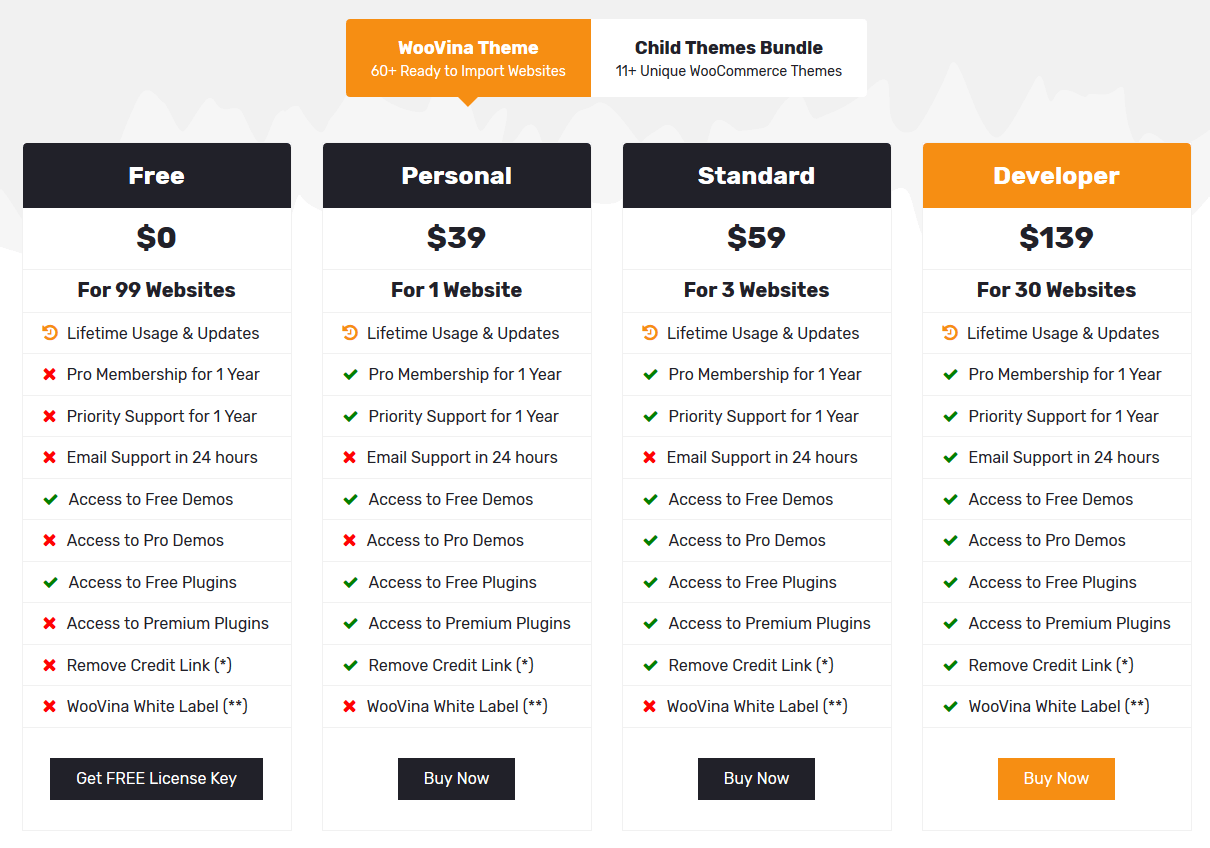
Task: Switch to the WooVina Theme tab
Action: coord(468,58)
